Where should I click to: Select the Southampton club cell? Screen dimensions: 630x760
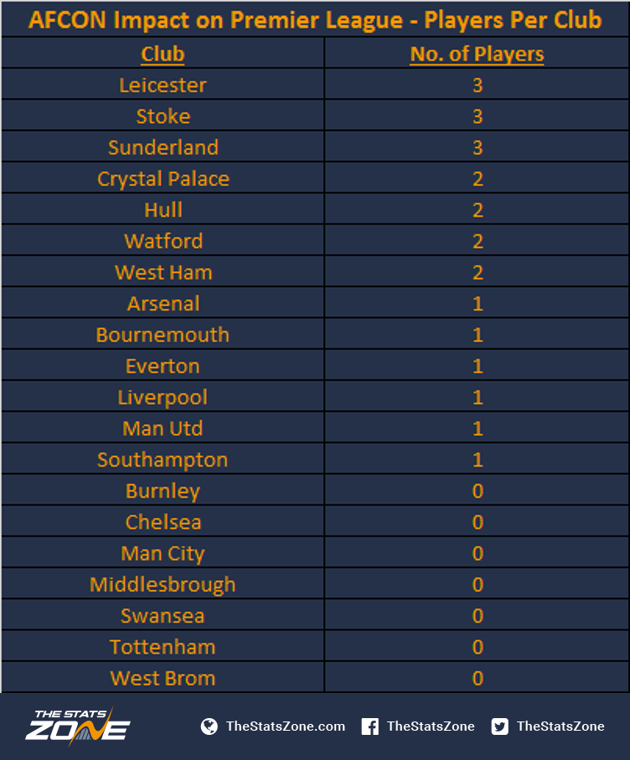[x=163, y=459]
